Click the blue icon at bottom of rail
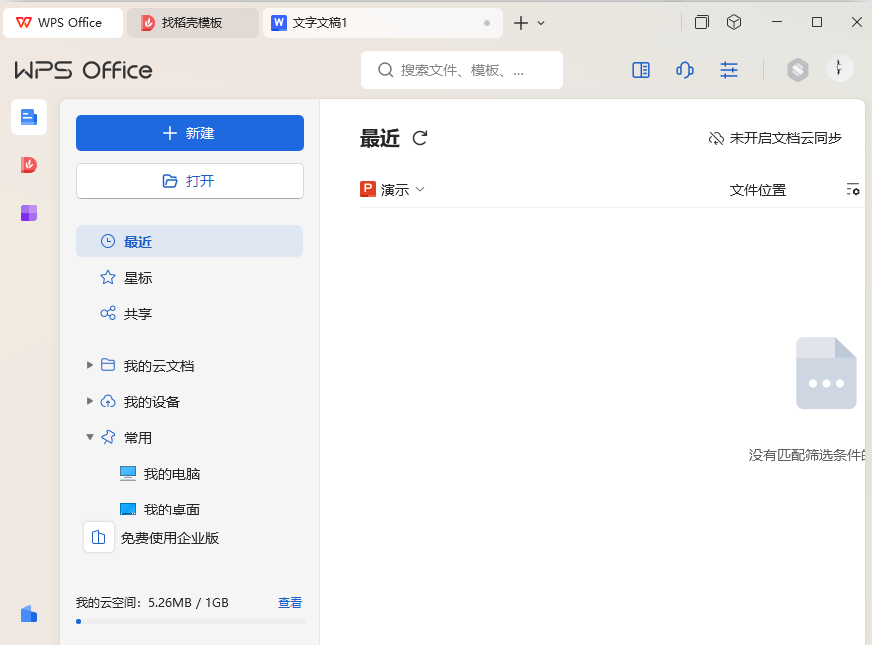Image resolution: width=872 pixels, height=645 pixels. [x=29, y=614]
